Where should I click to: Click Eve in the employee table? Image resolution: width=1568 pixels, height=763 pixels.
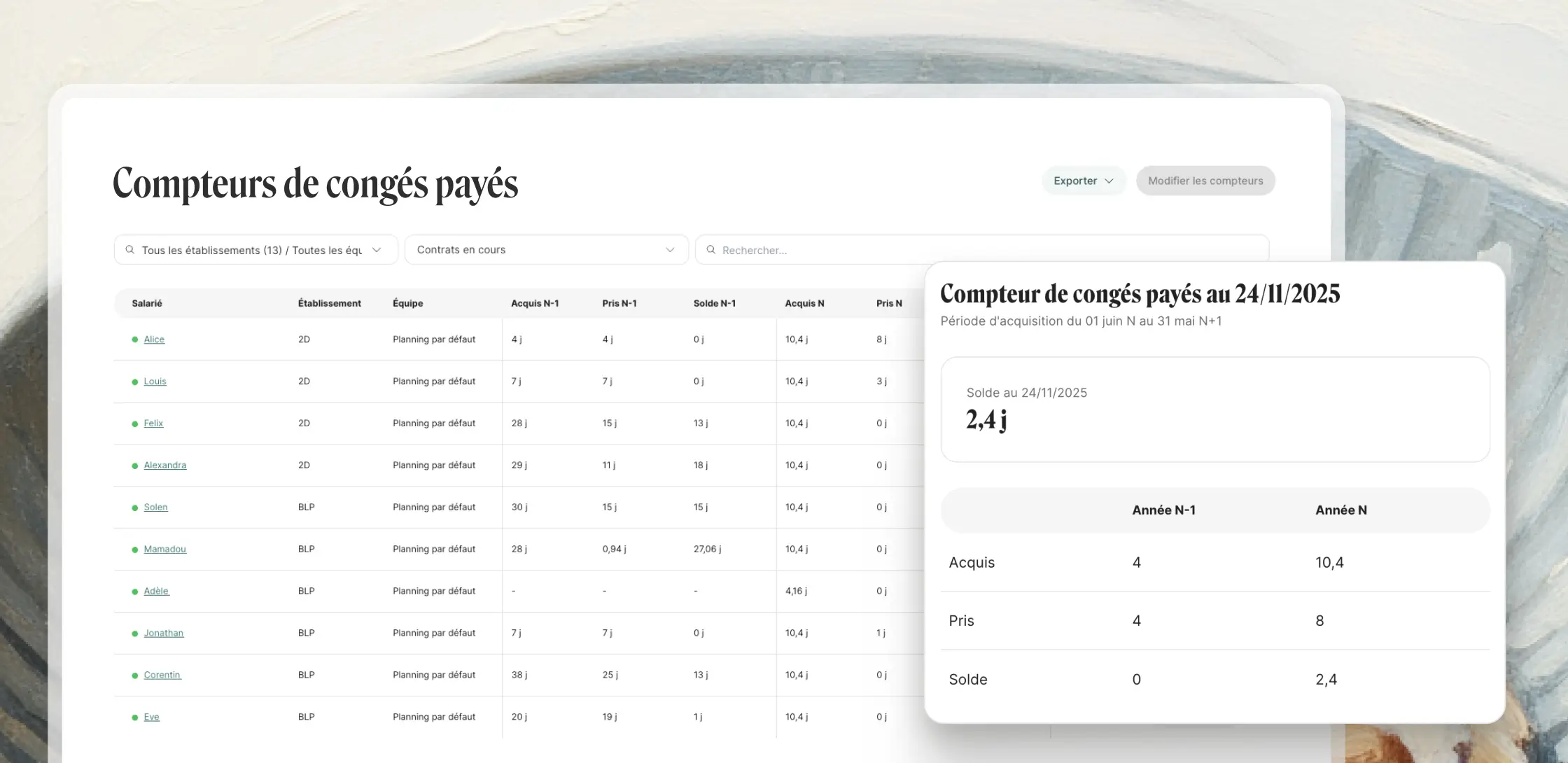pyautogui.click(x=151, y=717)
